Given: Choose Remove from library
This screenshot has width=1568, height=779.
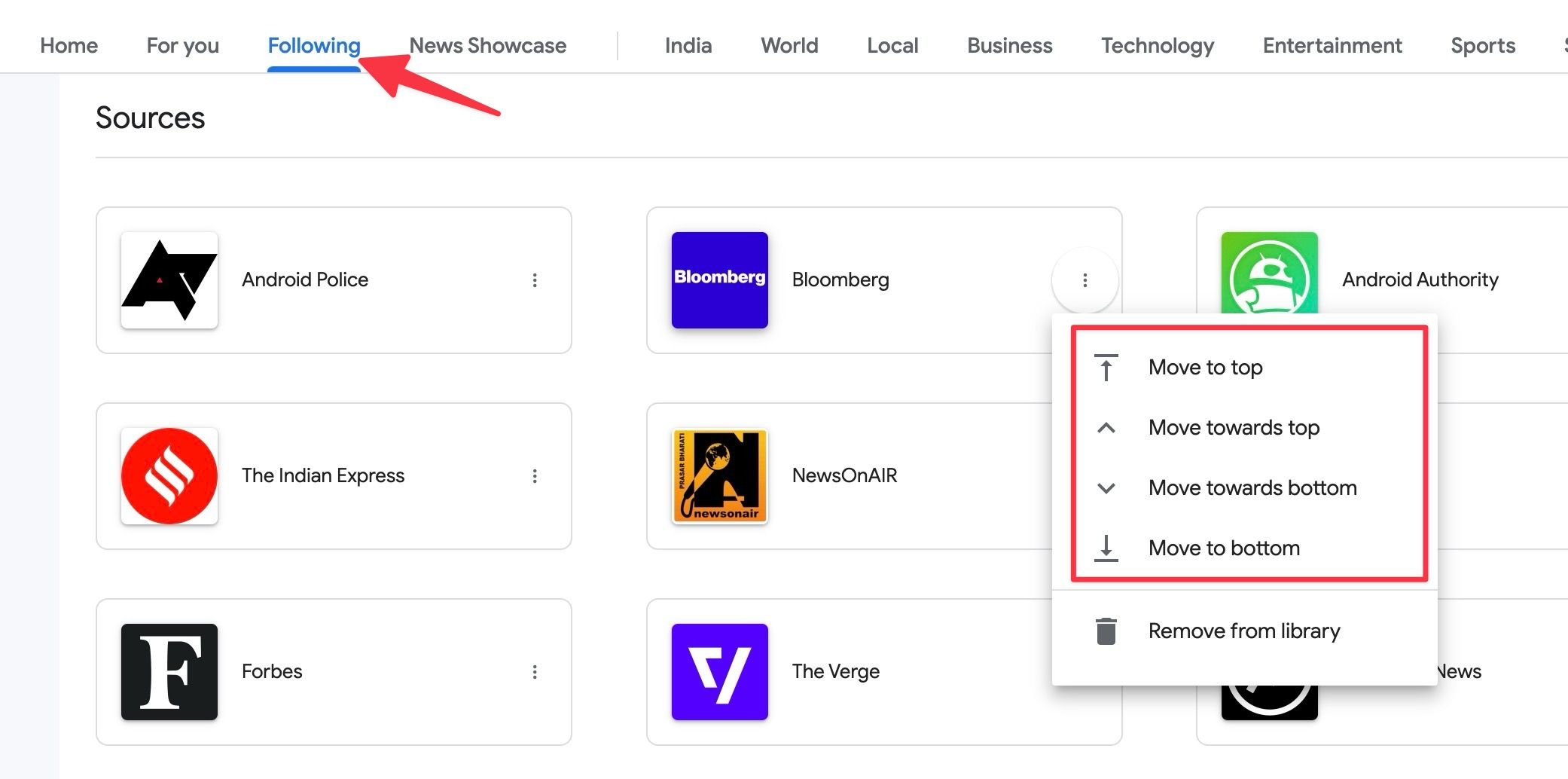Looking at the screenshot, I should pyautogui.click(x=1244, y=631).
